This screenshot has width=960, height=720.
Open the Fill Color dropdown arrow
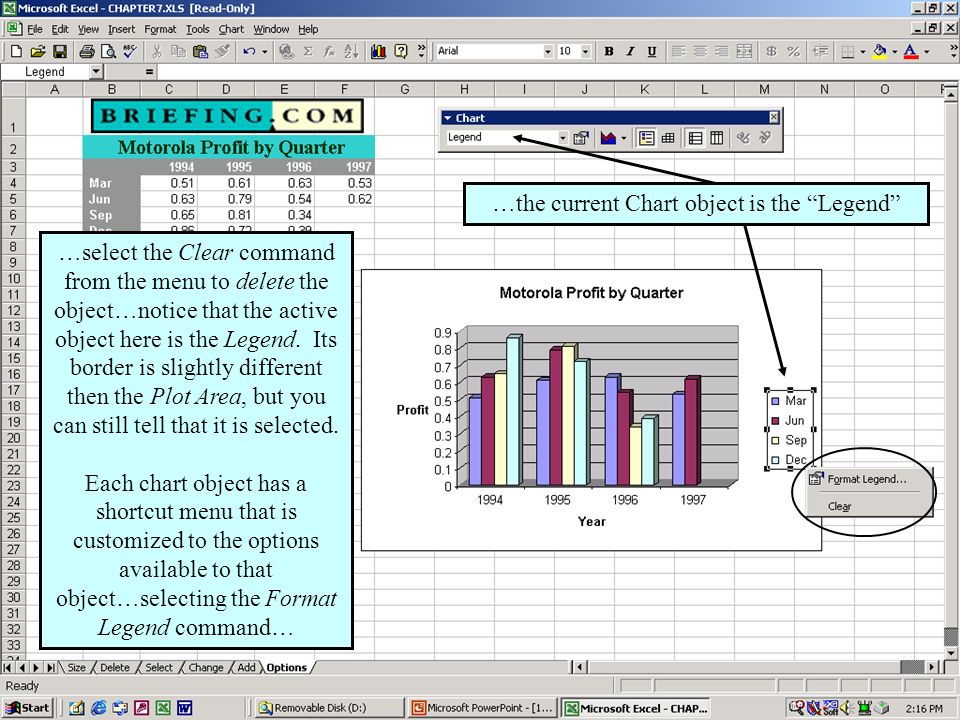pyautogui.click(x=894, y=51)
